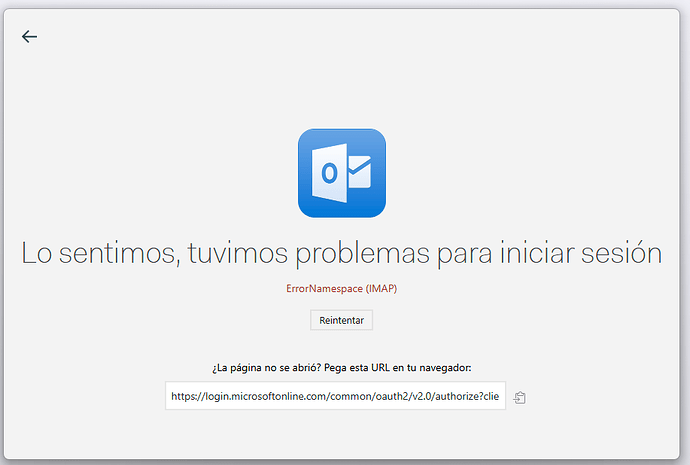Click the back arrow
The image size is (690, 465).
coord(29,37)
